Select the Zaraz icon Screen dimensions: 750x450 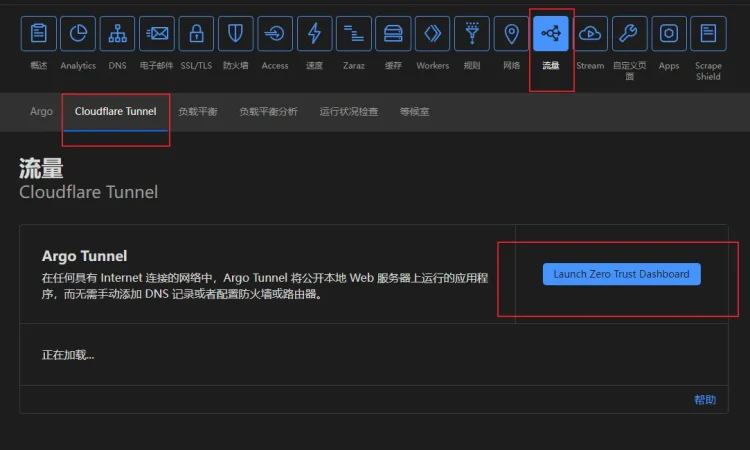click(353, 33)
